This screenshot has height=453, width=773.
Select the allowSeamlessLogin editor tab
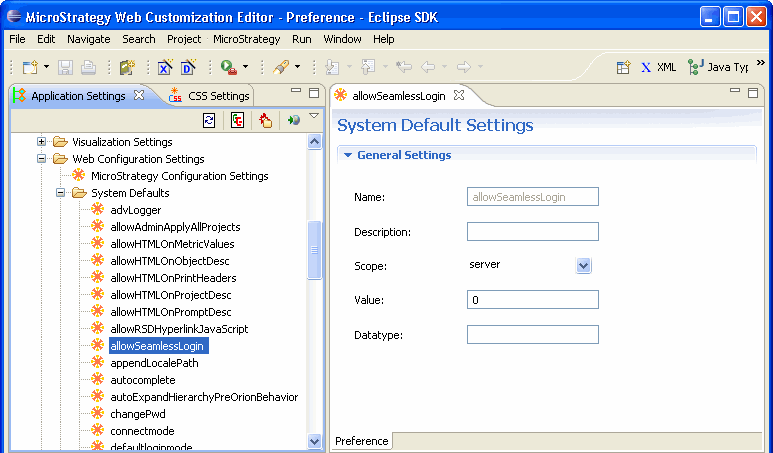click(399, 96)
